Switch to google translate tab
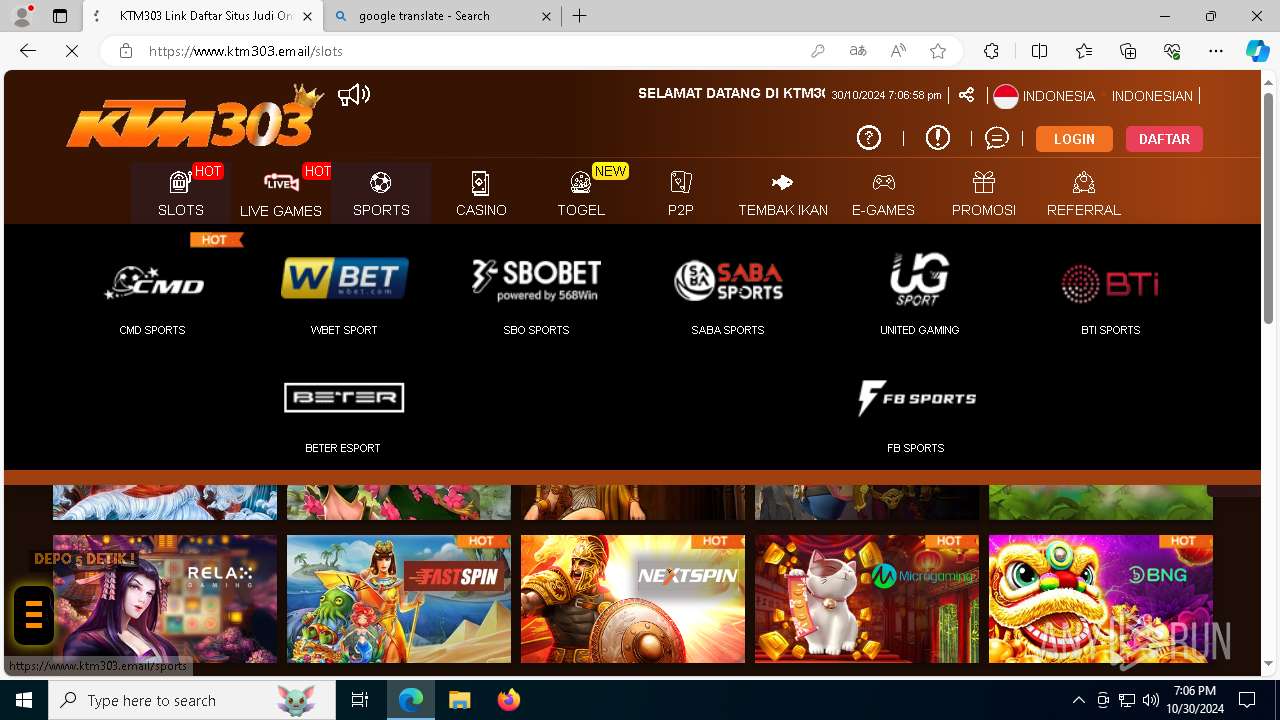This screenshot has height=720, width=1280. pyautogui.click(x=444, y=16)
